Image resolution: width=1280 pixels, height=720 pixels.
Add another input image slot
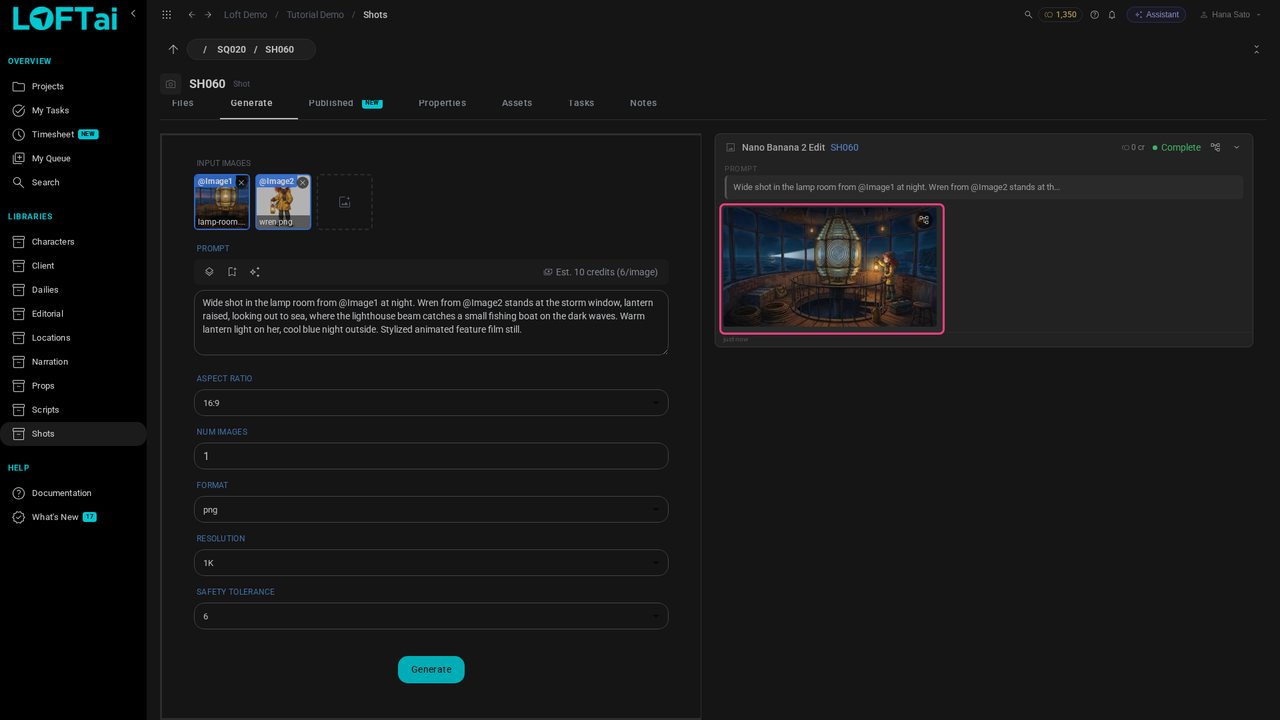[x=345, y=202]
